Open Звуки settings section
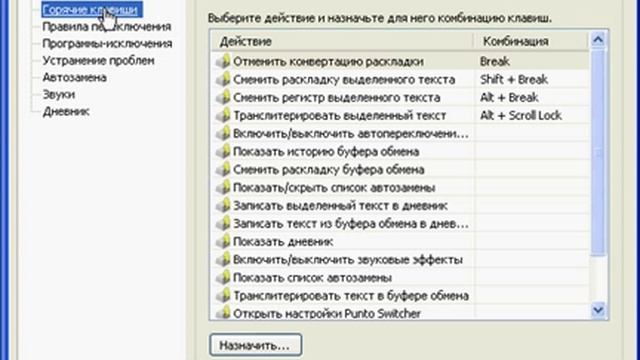Screen dimensions: 640x360 coord(59,95)
